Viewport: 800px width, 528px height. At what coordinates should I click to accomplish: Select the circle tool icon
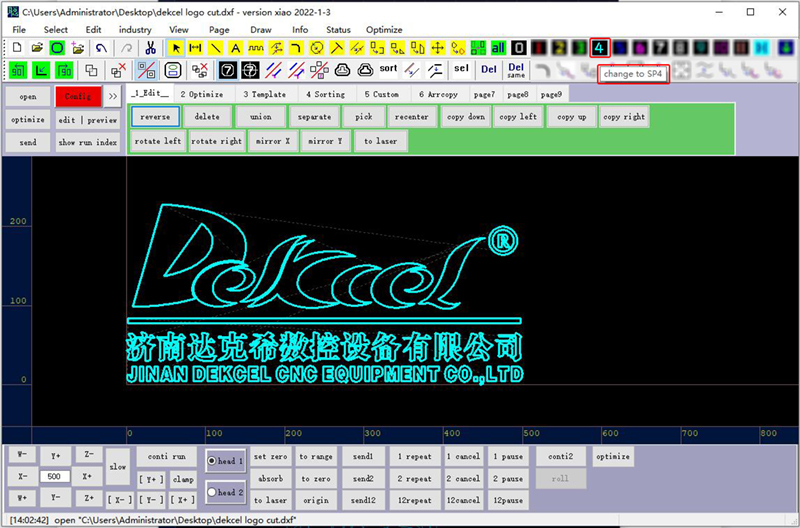coord(316,48)
